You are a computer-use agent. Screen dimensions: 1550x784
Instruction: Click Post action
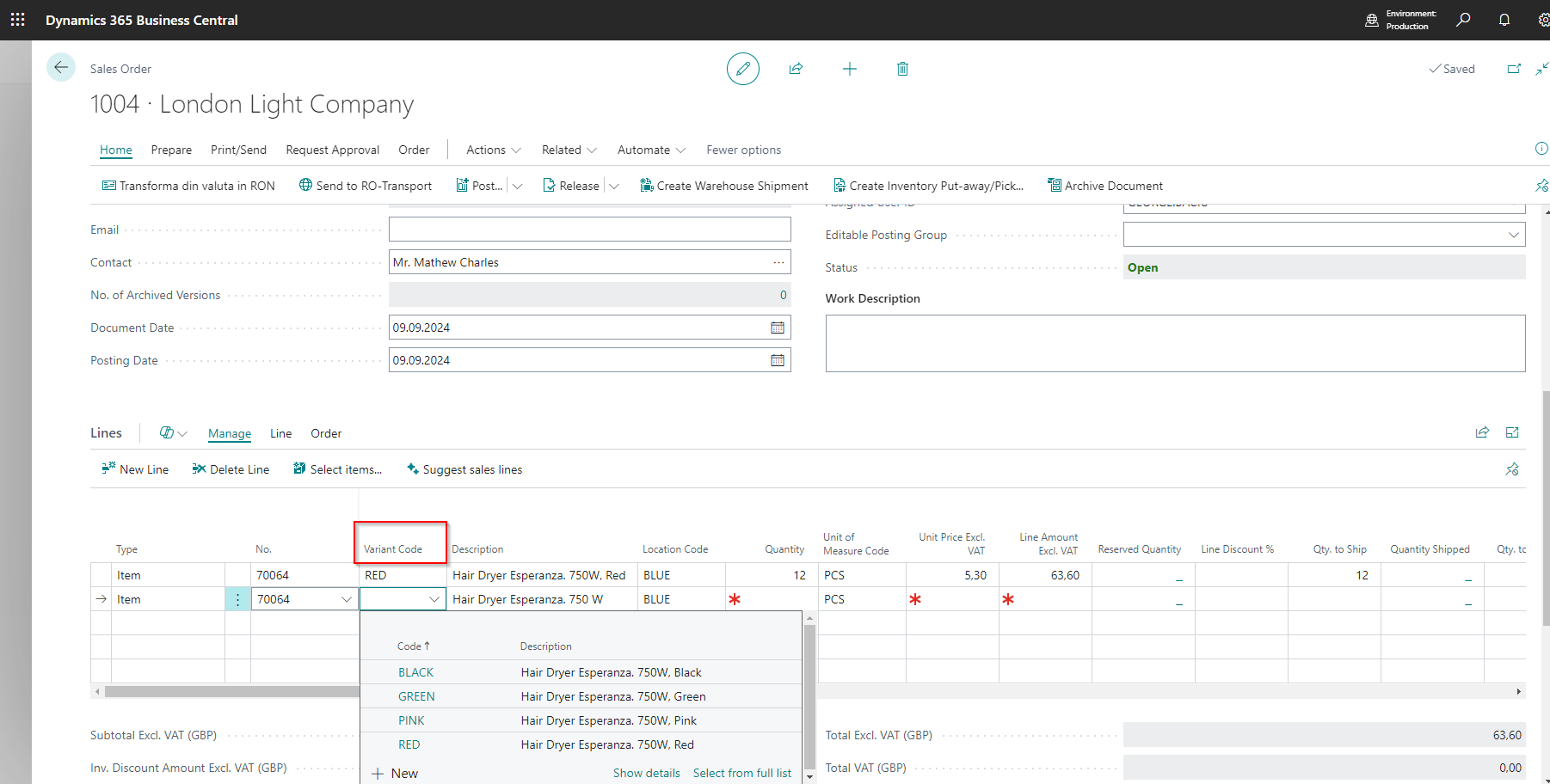tap(479, 186)
